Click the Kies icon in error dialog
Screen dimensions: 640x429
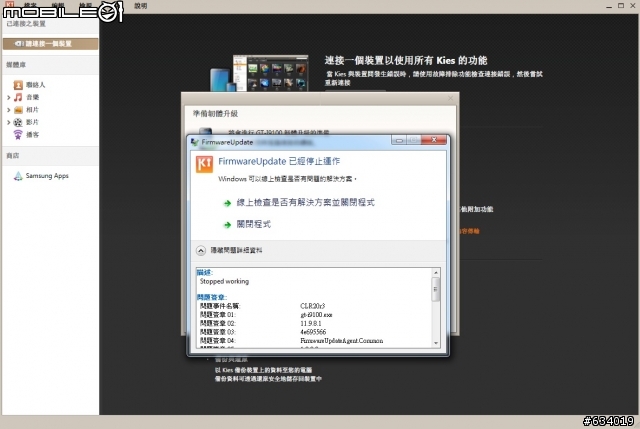[204, 164]
